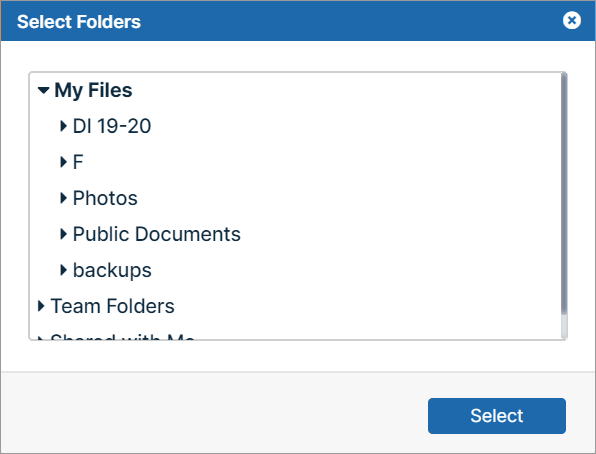Expand the Public Documents arrow
Screen dimensions: 596x454
tap(63, 234)
